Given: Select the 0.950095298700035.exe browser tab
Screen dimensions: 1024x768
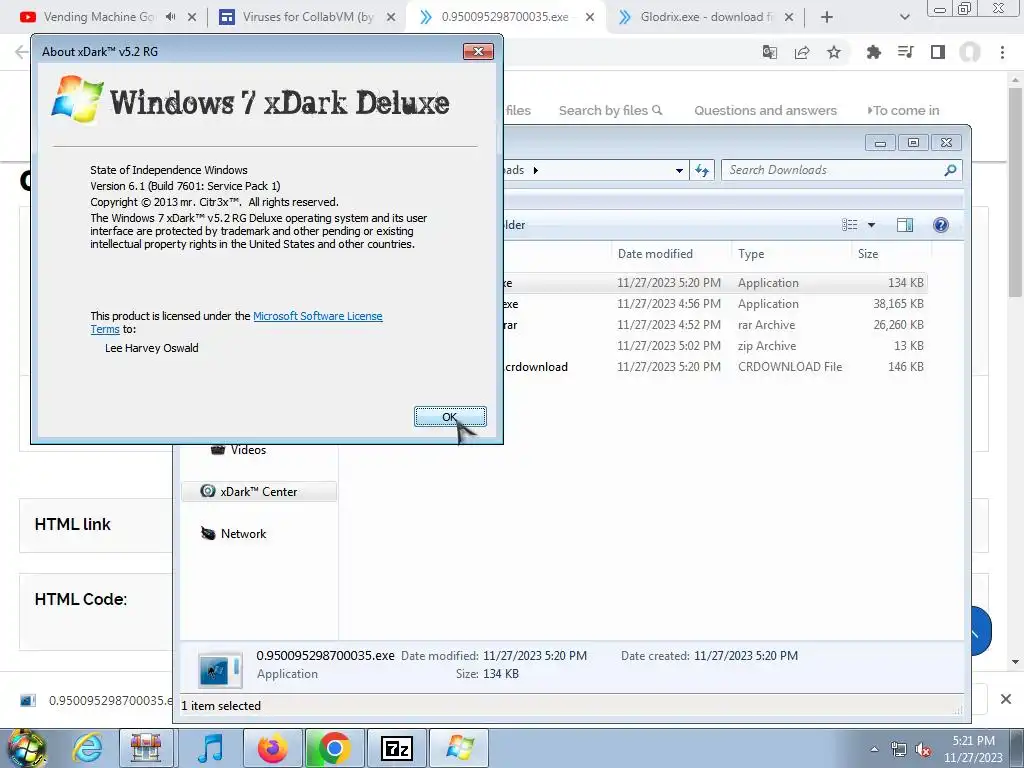Looking at the screenshot, I should click(504, 17).
